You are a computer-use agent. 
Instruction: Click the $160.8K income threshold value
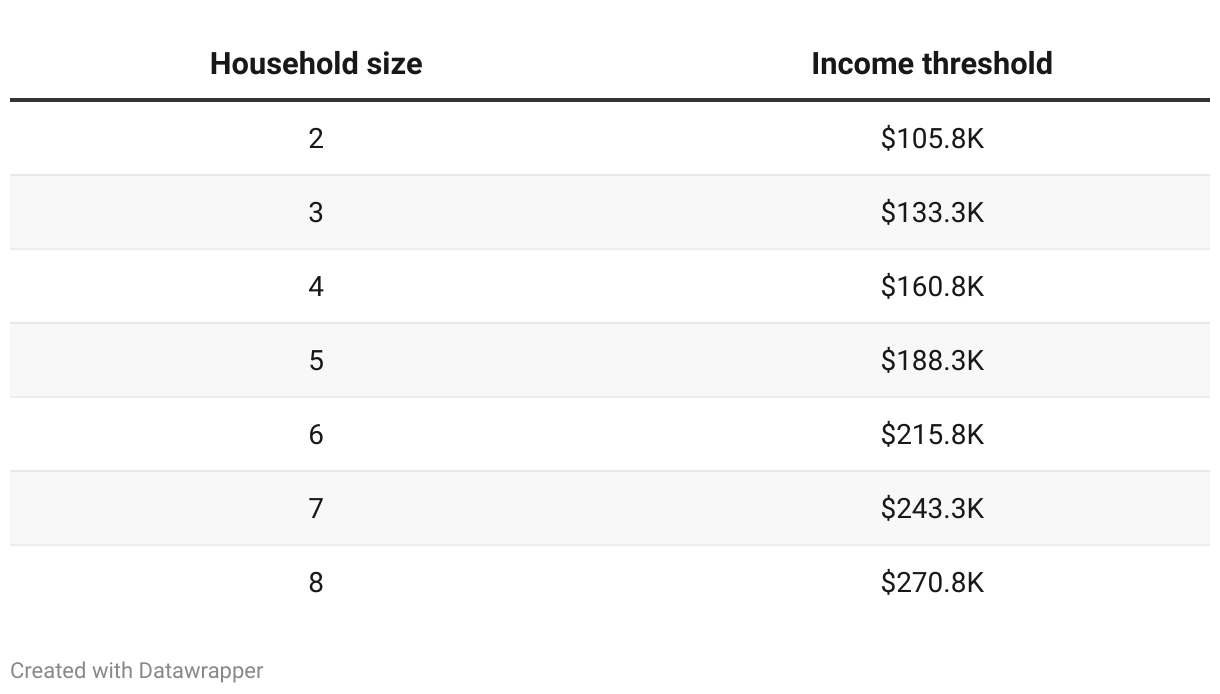coord(932,287)
